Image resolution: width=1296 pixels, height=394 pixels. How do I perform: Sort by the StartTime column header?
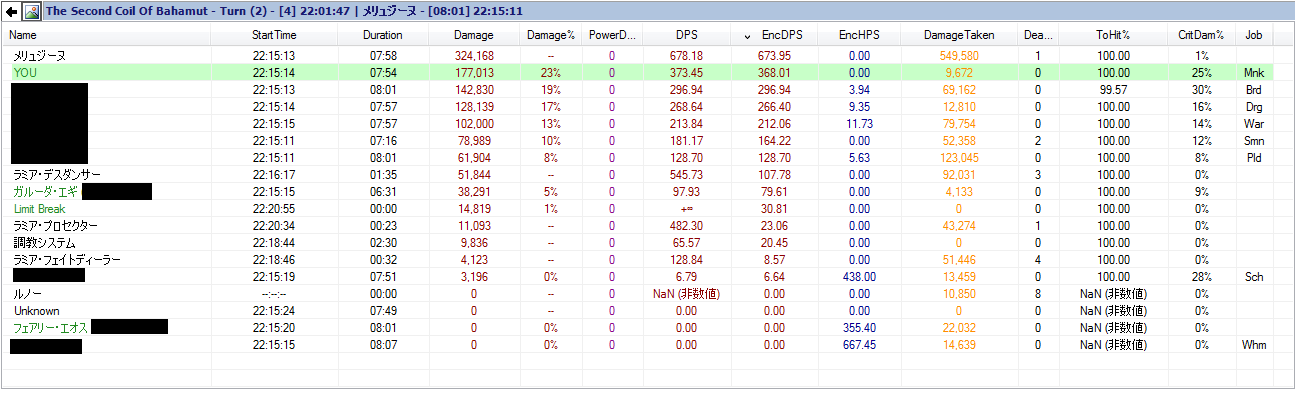click(x=275, y=35)
